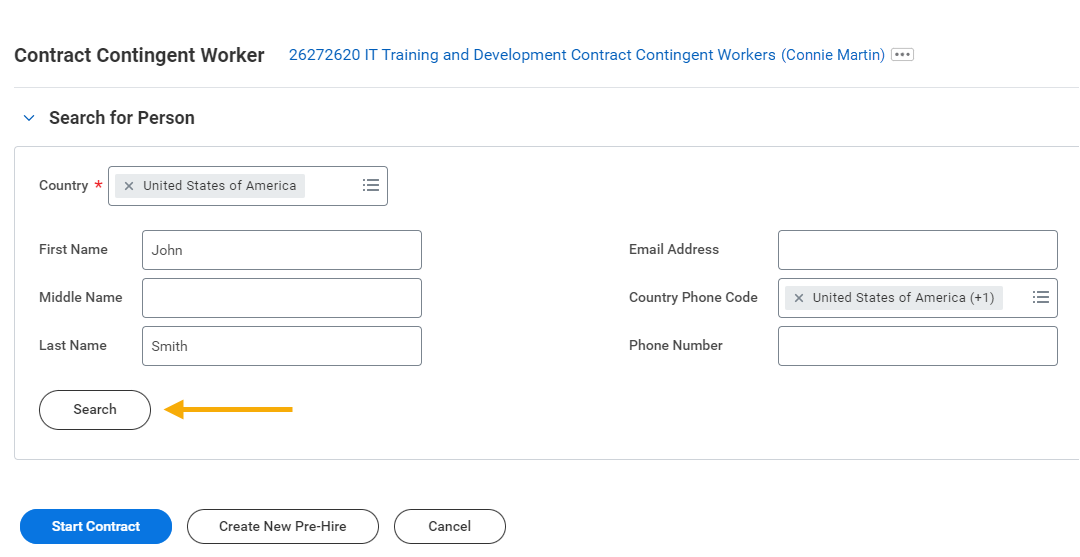Remove United States of America from Country field
The width and height of the screenshot is (1080, 557).
[129, 186]
